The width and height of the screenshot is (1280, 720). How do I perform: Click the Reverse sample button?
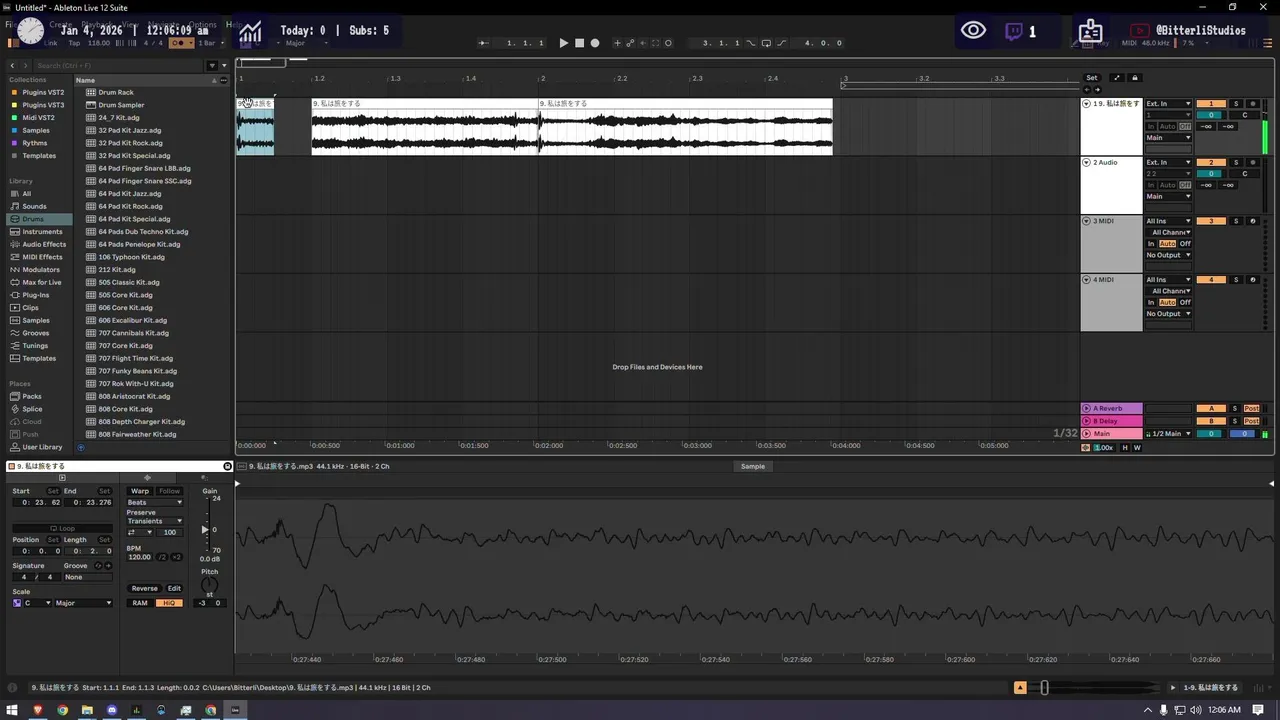[144, 588]
